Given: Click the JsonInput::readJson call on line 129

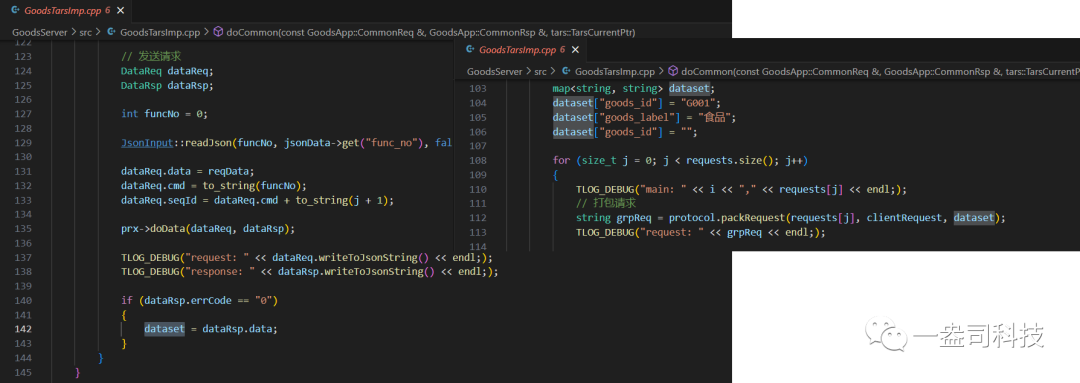Looking at the screenshot, I should click(287, 143).
